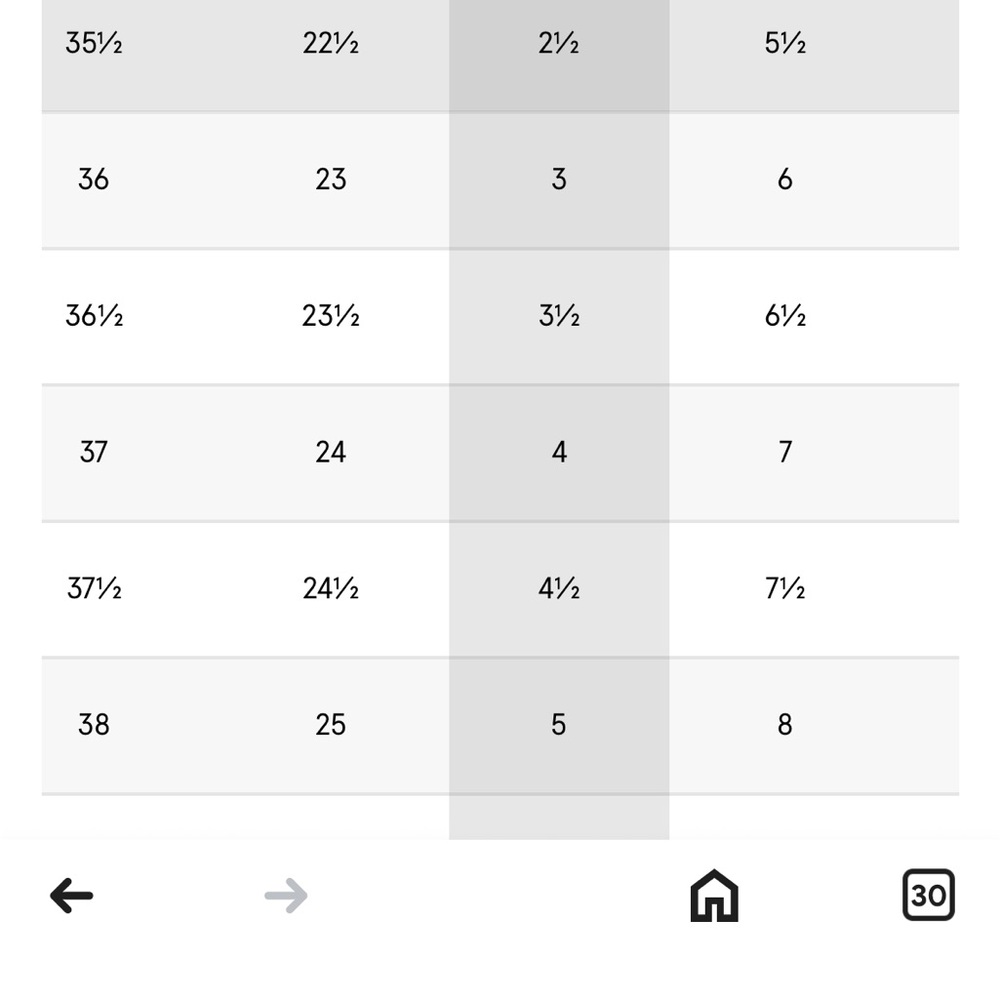The image size is (1000, 1000).
Task: Select the 35½ size cell
Action: [x=94, y=43]
